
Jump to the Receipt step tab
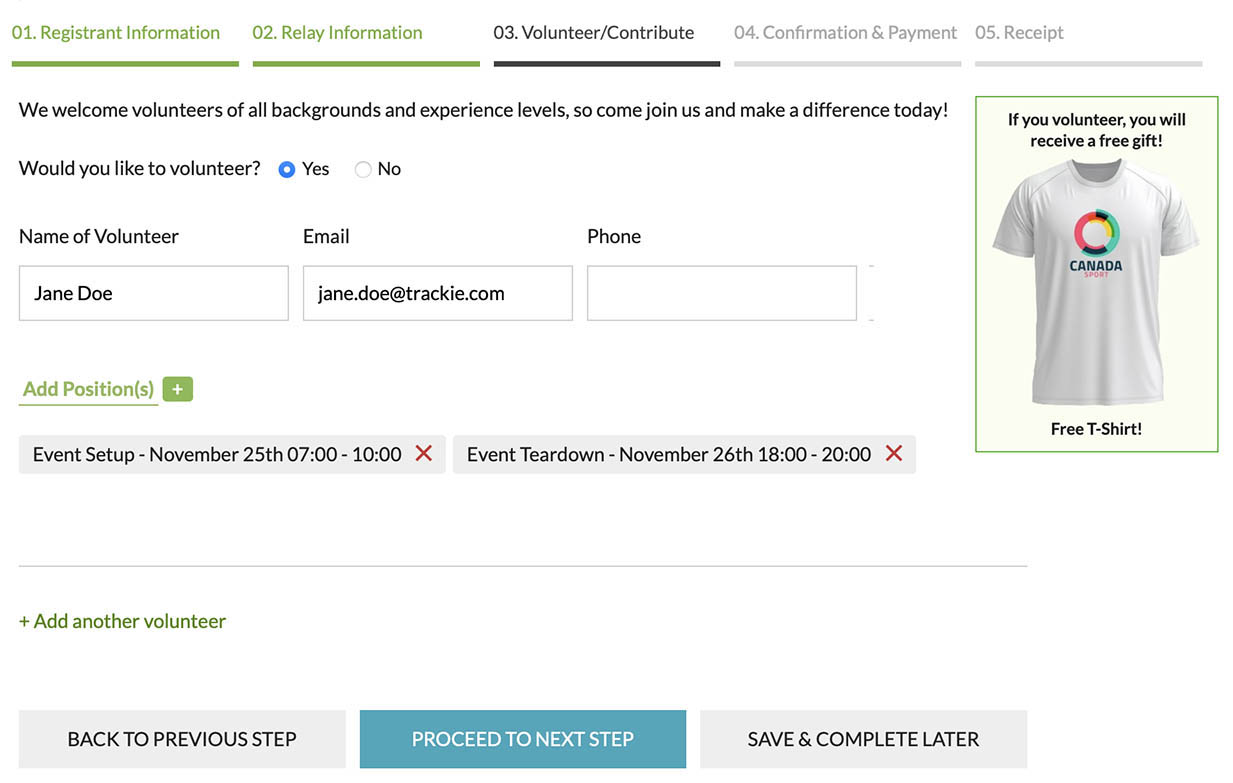[x=1019, y=33]
